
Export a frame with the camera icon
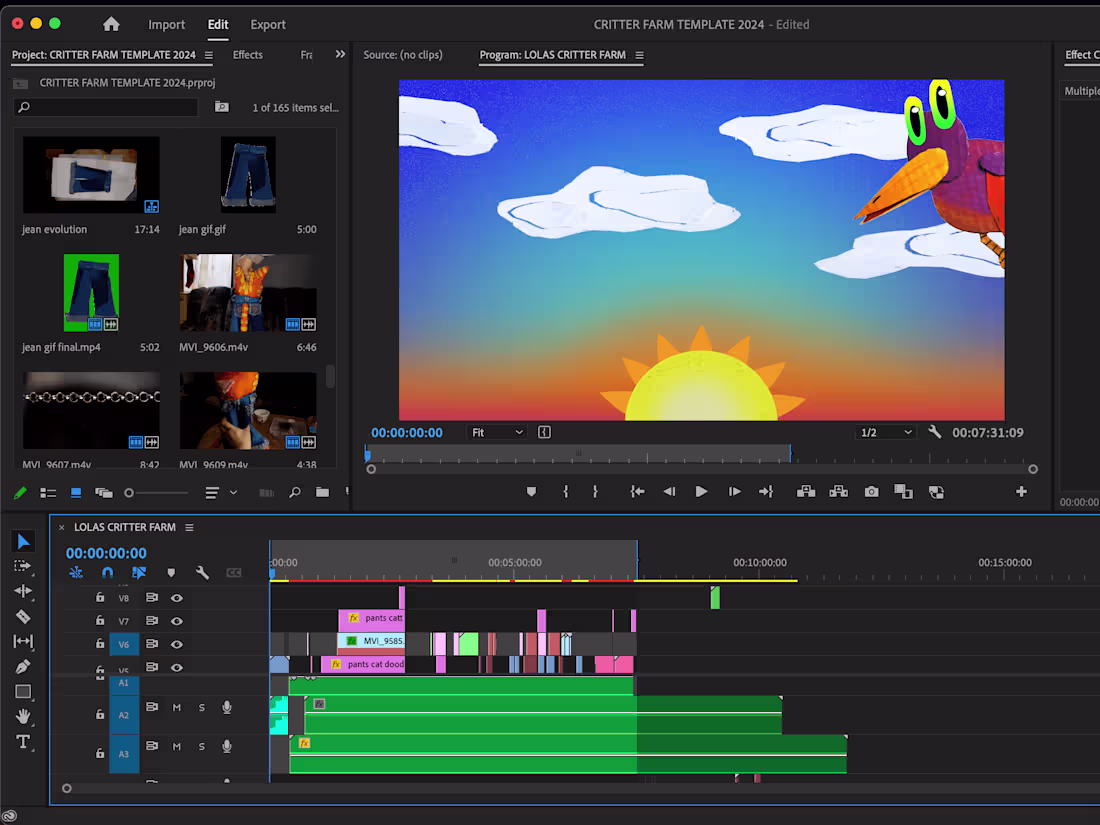pyautogui.click(x=871, y=491)
